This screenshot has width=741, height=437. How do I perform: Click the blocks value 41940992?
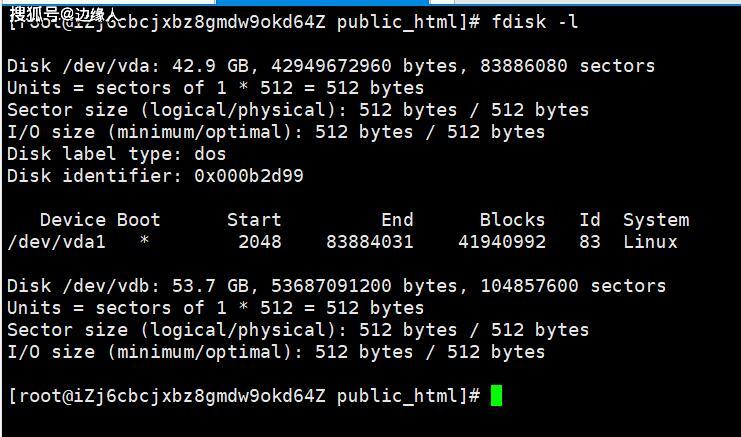click(502, 242)
